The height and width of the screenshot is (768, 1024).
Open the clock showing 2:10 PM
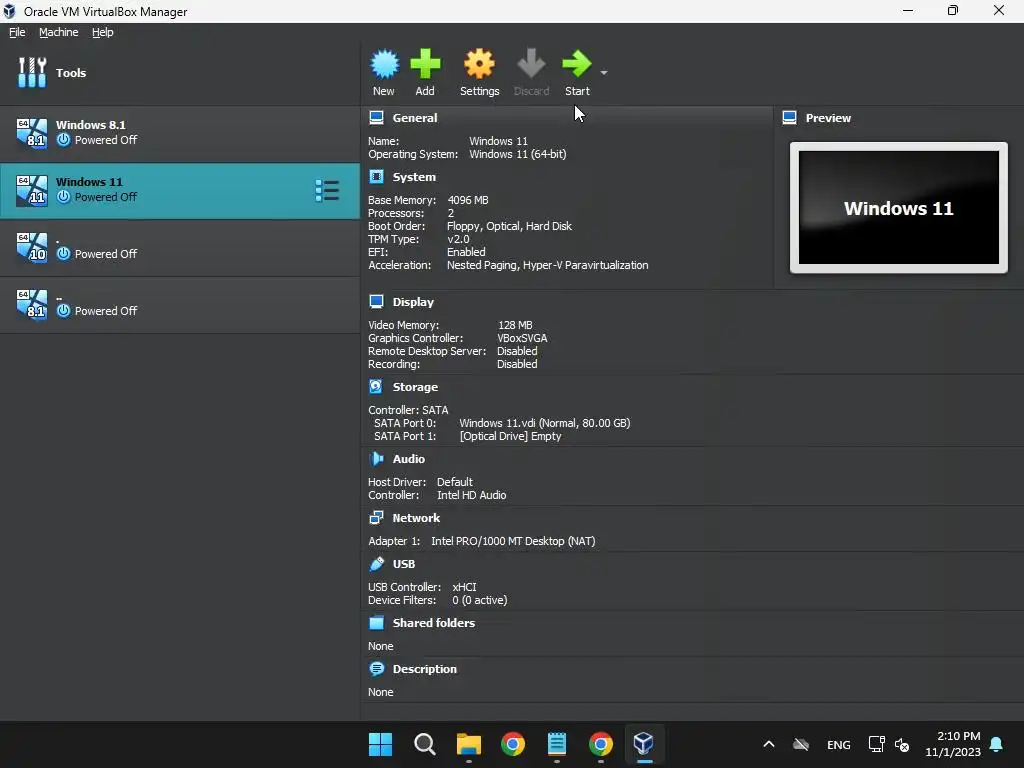(x=953, y=744)
